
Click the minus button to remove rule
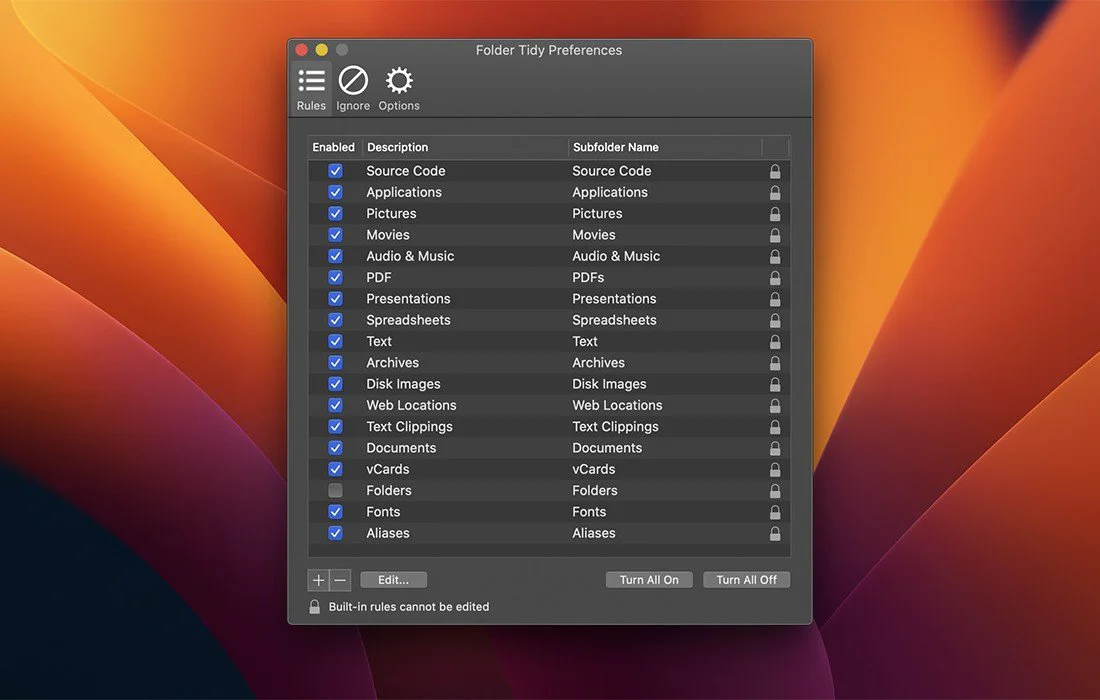pos(340,580)
